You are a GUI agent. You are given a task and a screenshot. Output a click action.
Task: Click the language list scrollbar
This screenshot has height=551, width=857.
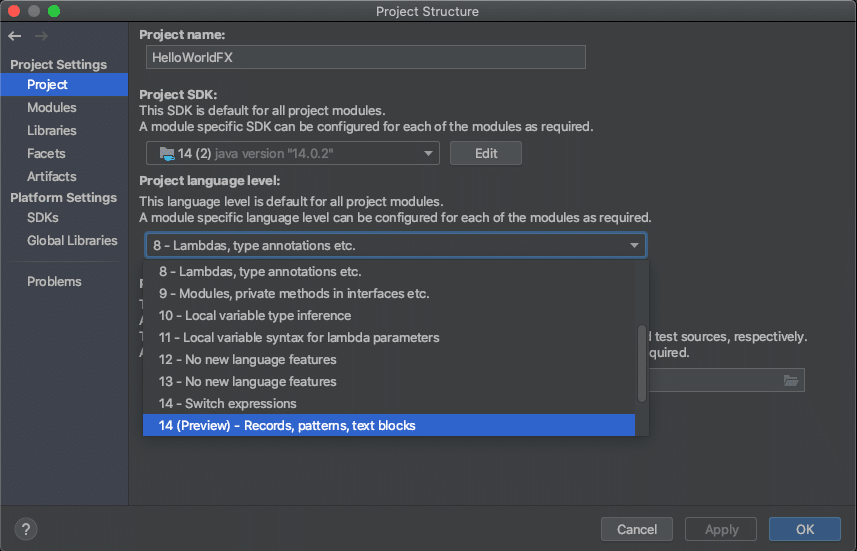click(642, 364)
